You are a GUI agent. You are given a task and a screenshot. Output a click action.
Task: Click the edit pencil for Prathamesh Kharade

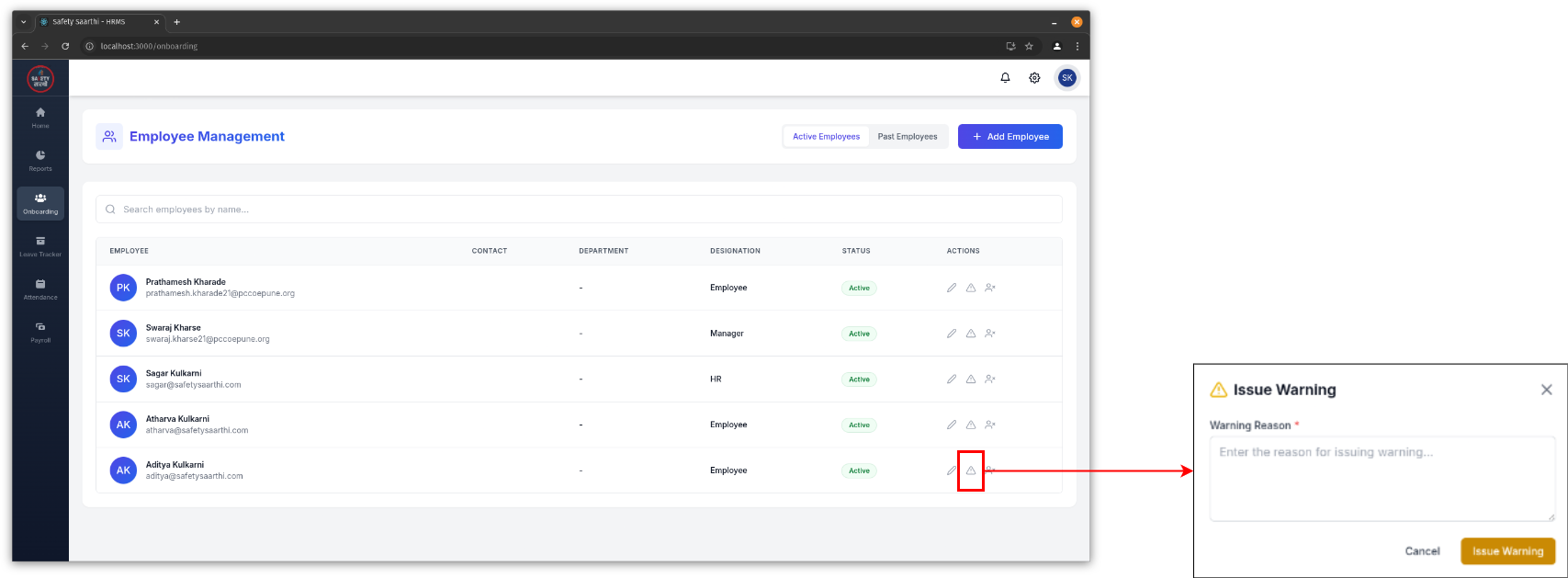coord(952,288)
